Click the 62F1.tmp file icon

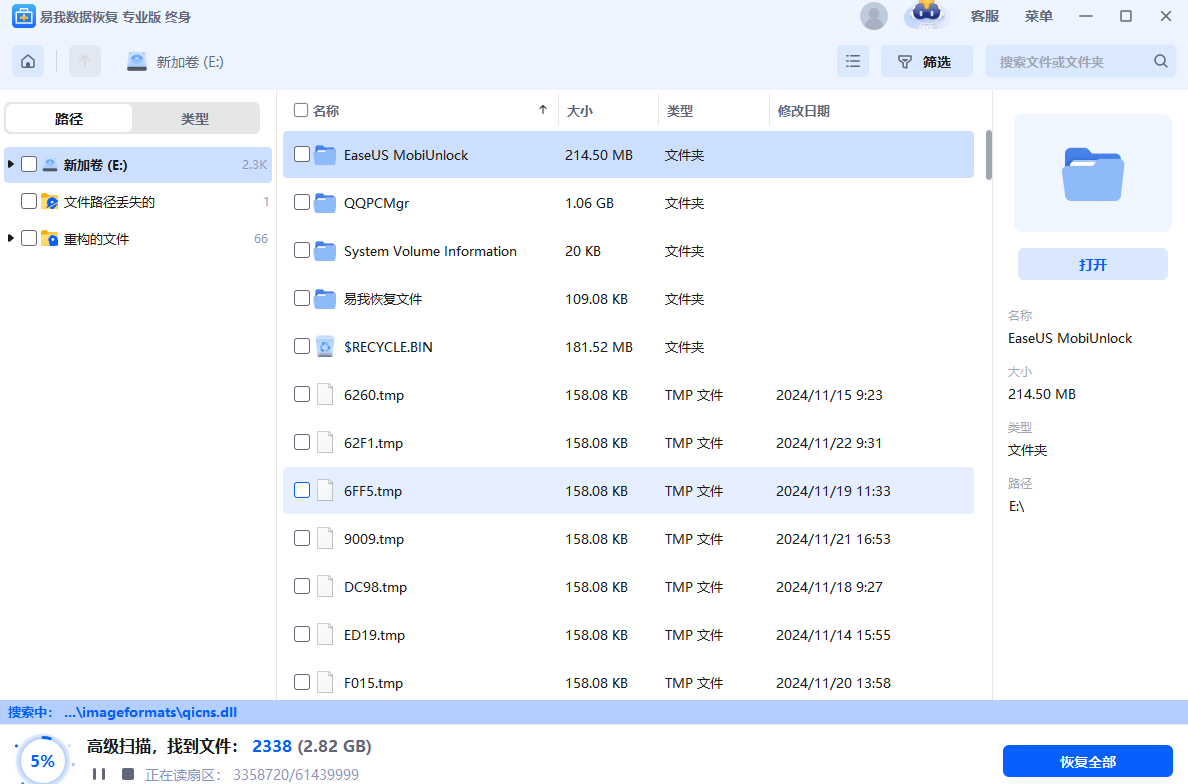pos(325,442)
